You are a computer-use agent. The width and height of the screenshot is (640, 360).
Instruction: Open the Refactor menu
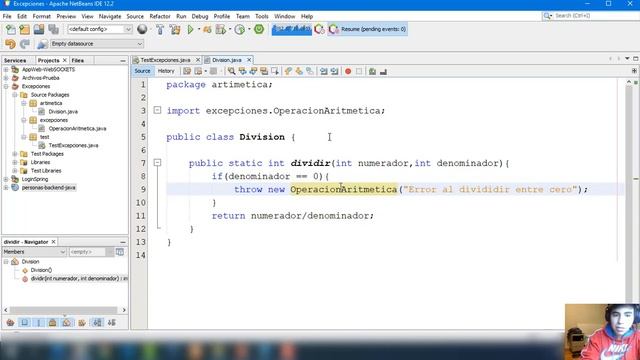(x=160, y=16)
